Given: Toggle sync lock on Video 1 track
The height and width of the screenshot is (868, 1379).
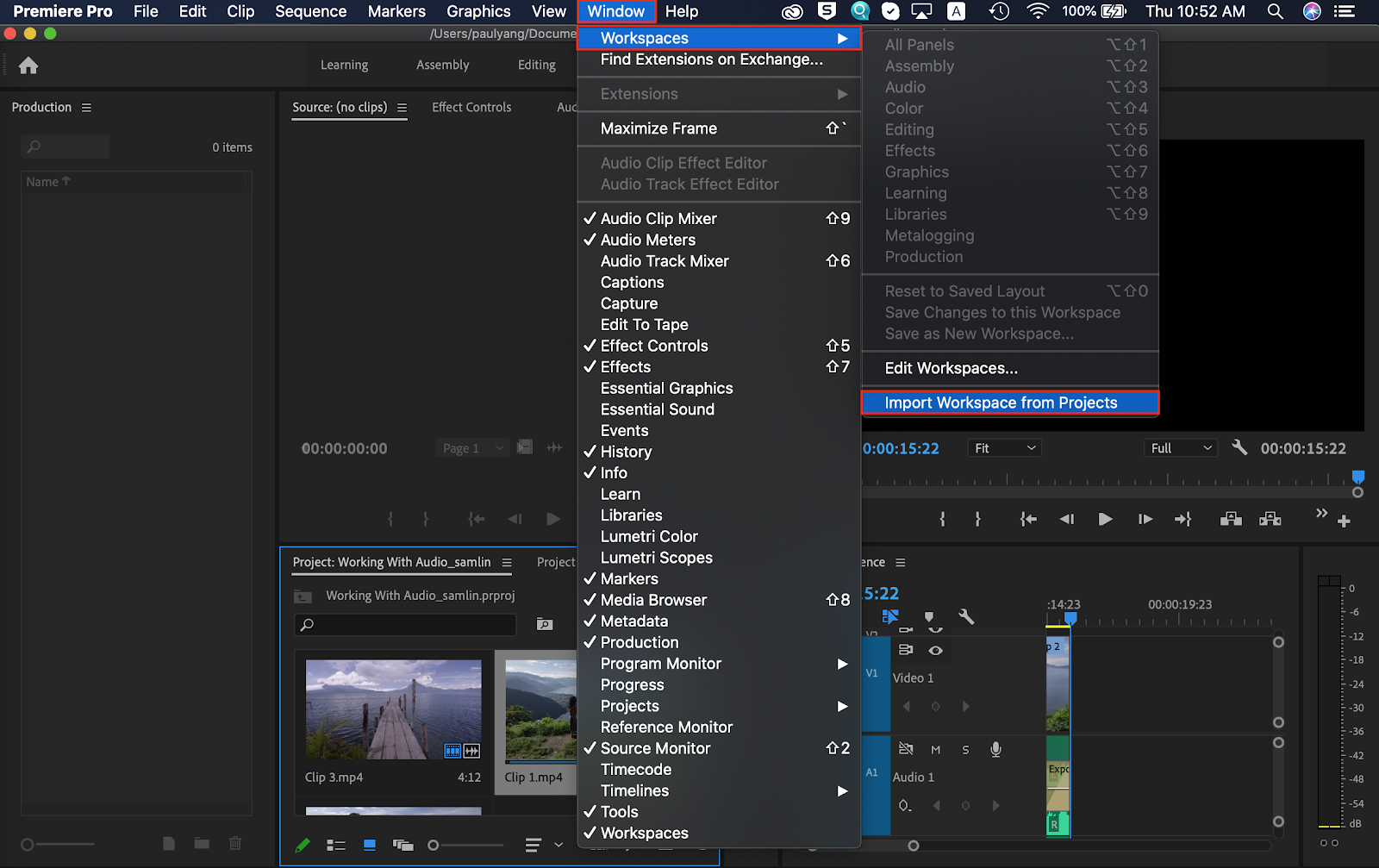Looking at the screenshot, I should [906, 650].
